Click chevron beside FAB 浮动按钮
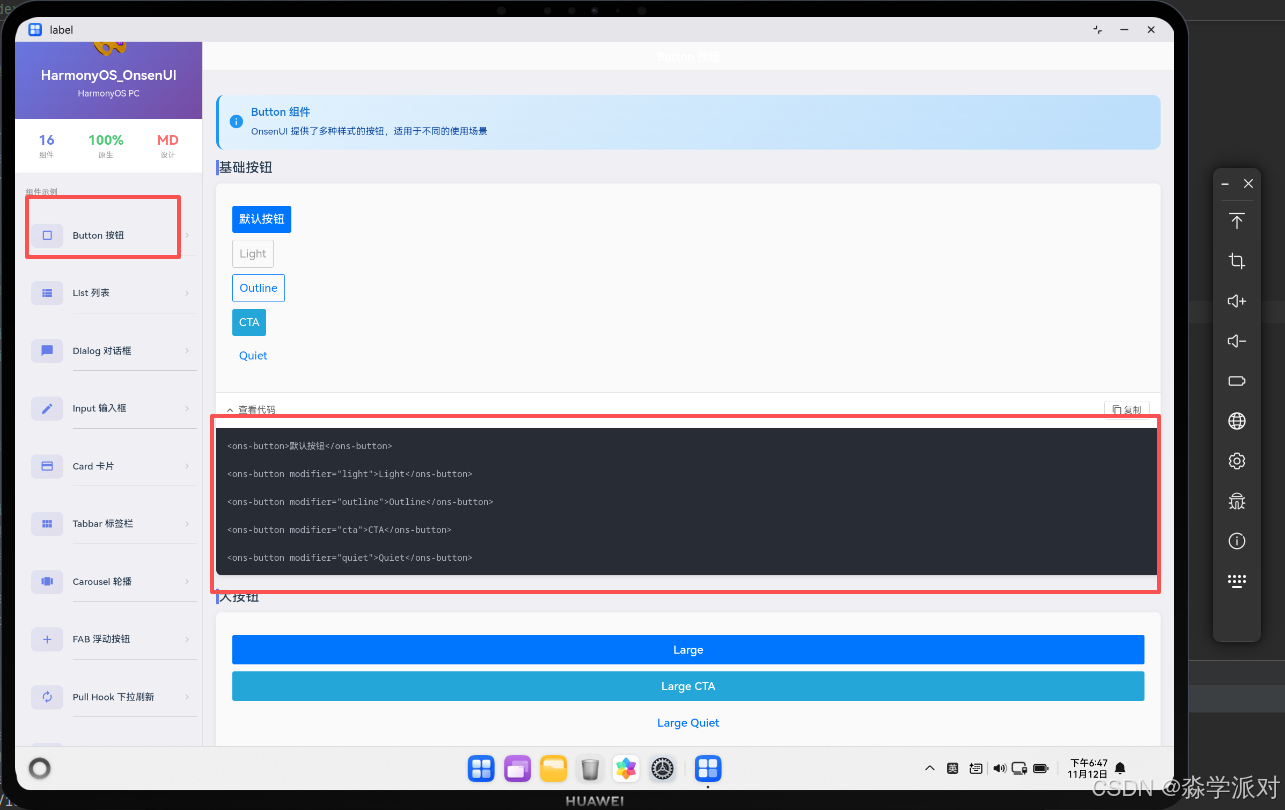Image resolution: width=1285 pixels, height=810 pixels. (187, 639)
